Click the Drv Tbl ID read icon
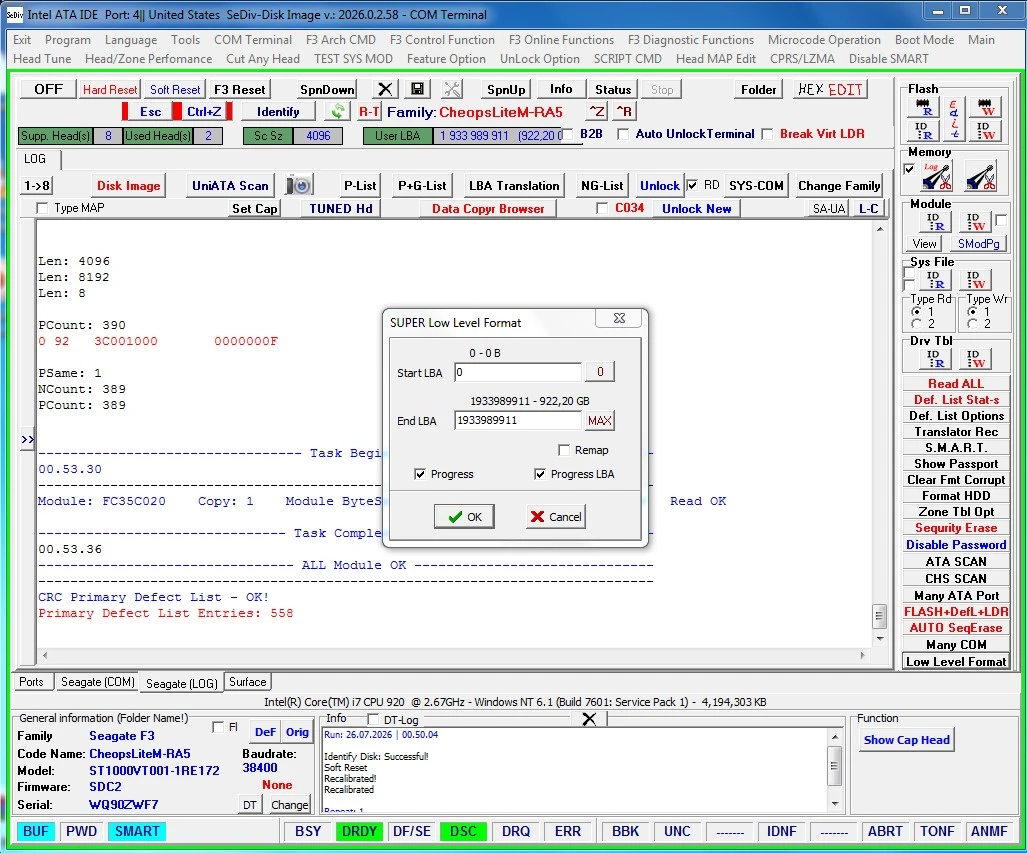 [x=935, y=359]
